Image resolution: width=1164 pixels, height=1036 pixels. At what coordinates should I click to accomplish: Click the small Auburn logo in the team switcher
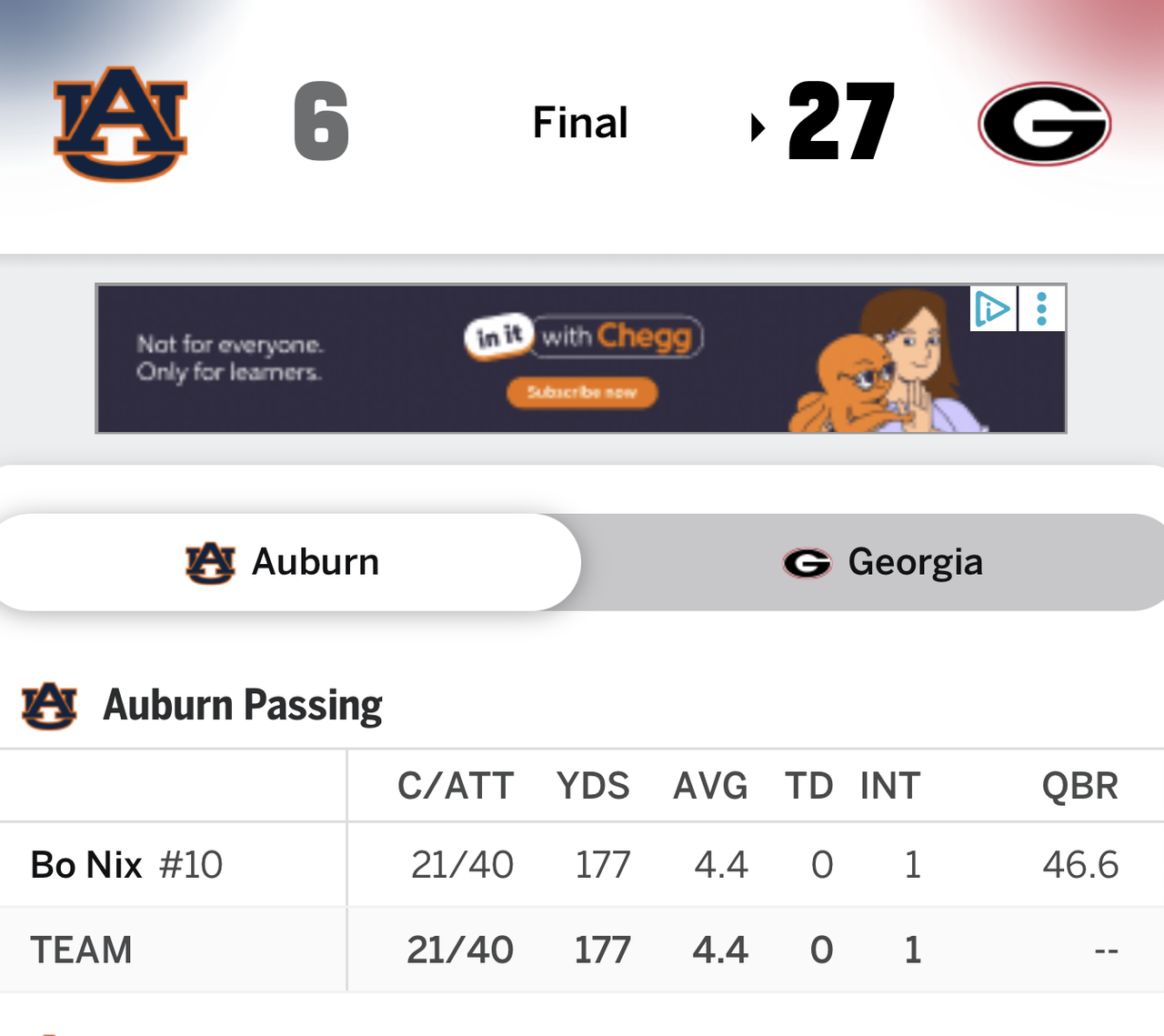coord(210,563)
